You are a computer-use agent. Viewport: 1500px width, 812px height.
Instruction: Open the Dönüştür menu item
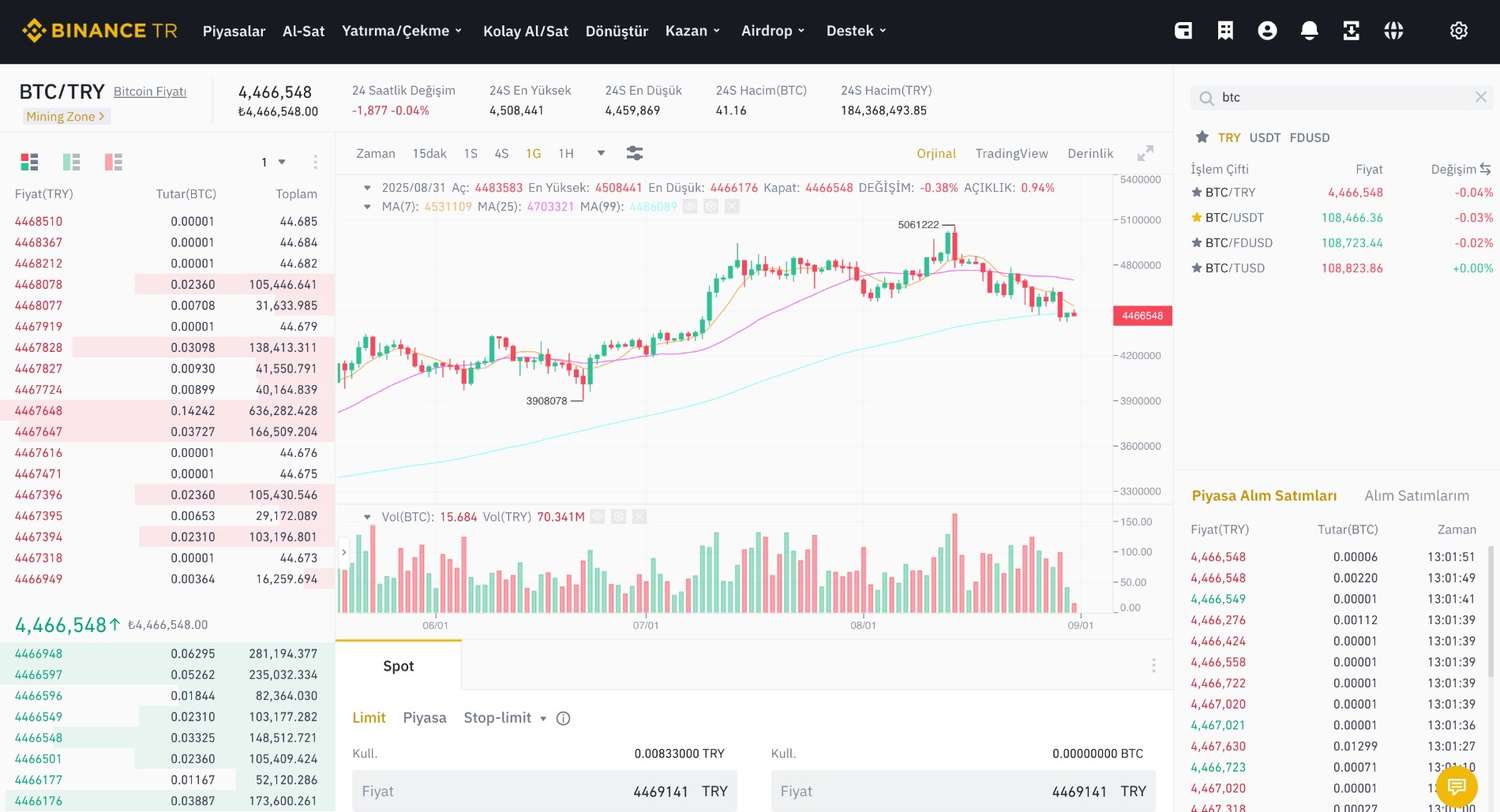point(616,31)
